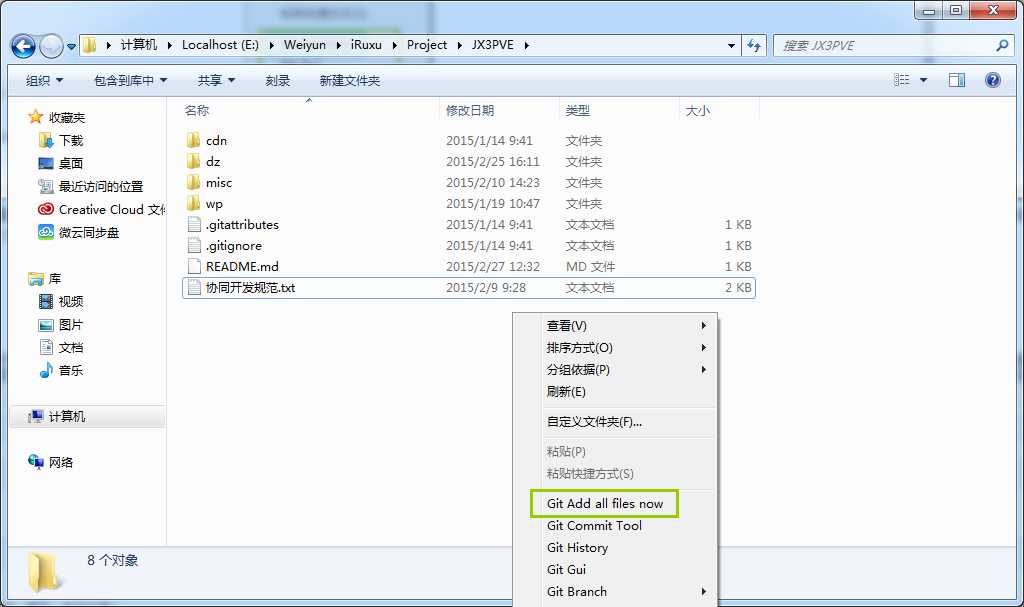Select 计算机 in the navigation pane
The height and width of the screenshot is (607, 1024).
point(67,417)
